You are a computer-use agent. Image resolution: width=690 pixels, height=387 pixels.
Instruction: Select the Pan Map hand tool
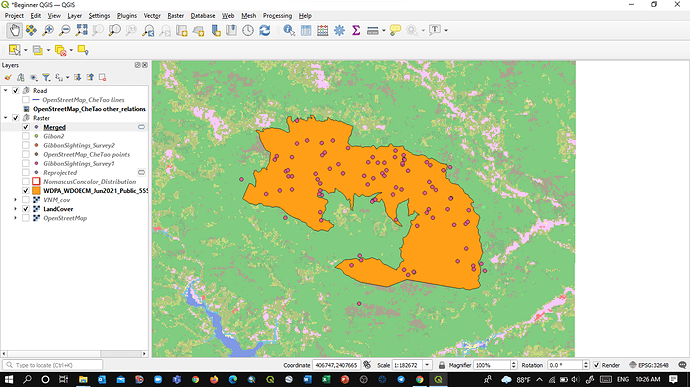15,30
